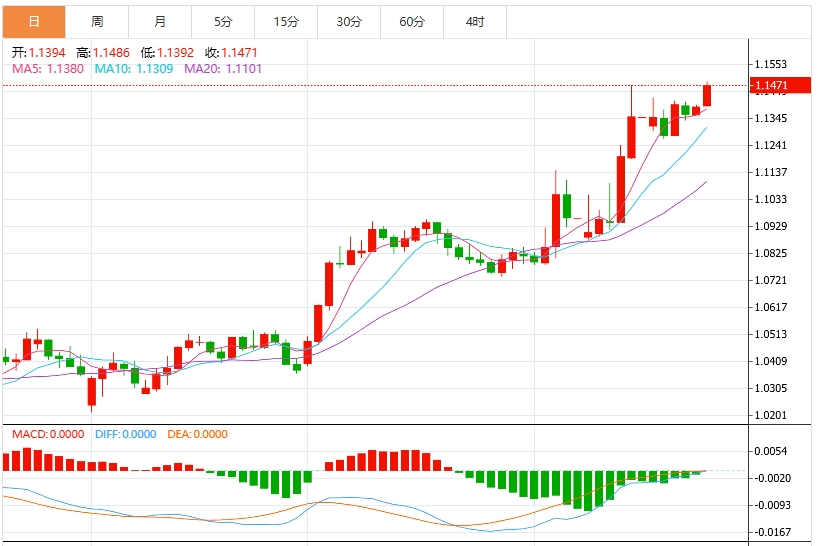Open the 30分 timeframe tab

click(x=349, y=22)
